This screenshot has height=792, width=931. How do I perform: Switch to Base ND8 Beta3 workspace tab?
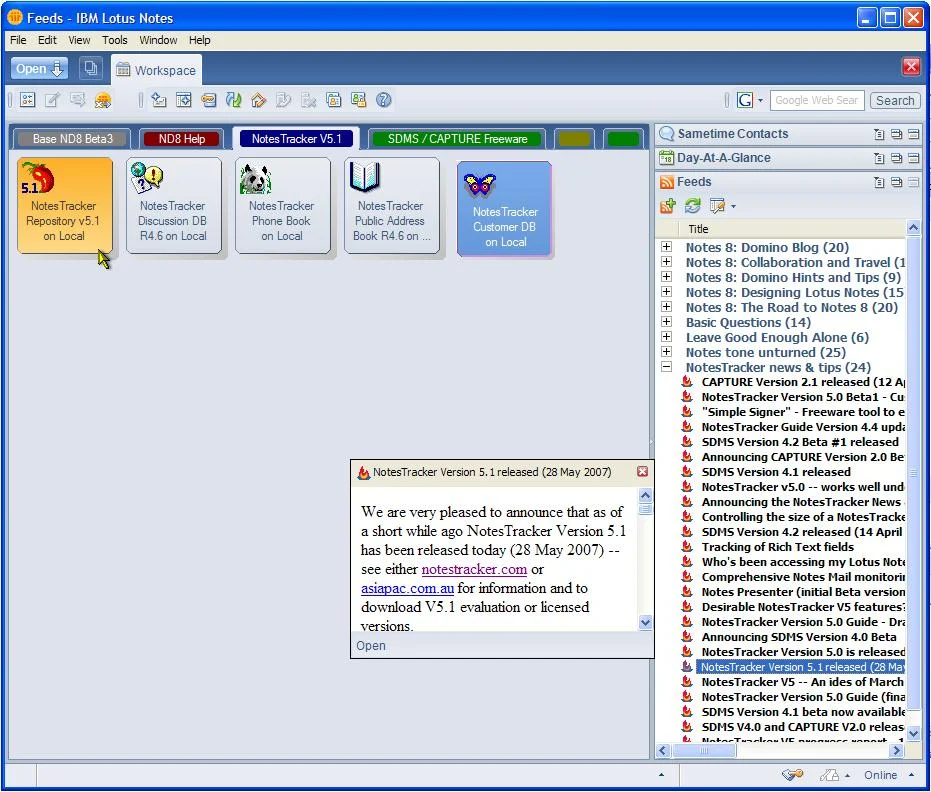[x=72, y=139]
